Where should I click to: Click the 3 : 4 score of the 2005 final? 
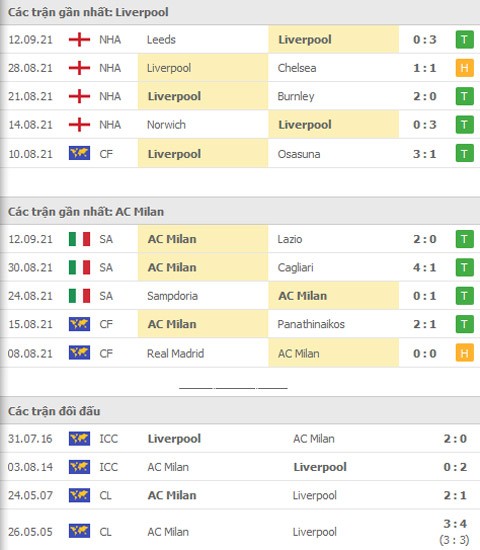[x=455, y=524]
